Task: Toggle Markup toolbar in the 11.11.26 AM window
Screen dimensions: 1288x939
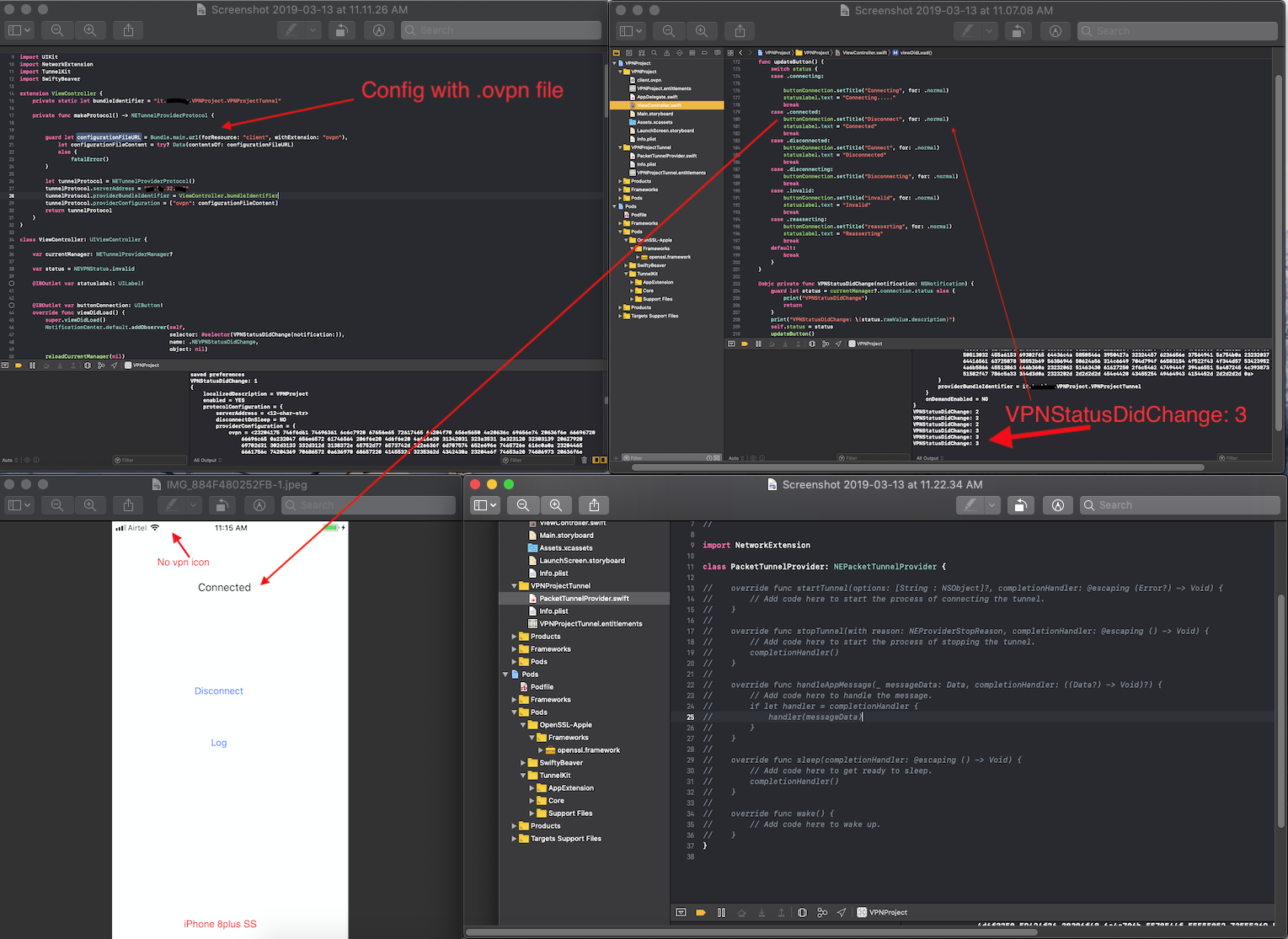Action: pyautogui.click(x=379, y=30)
